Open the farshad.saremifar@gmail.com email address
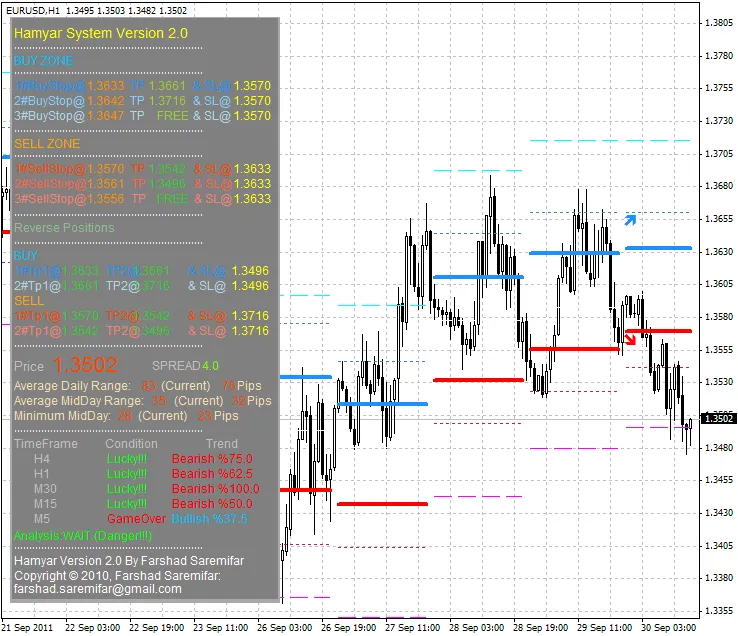Viewport: 738px width, 636px height. click(98, 589)
